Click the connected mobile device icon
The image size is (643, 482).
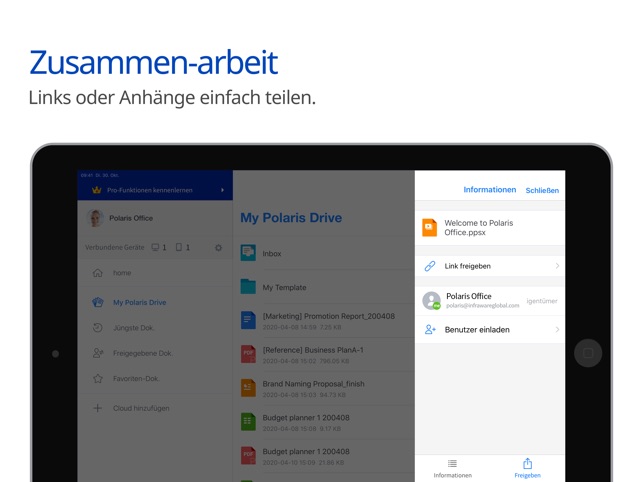pyautogui.click(x=179, y=247)
